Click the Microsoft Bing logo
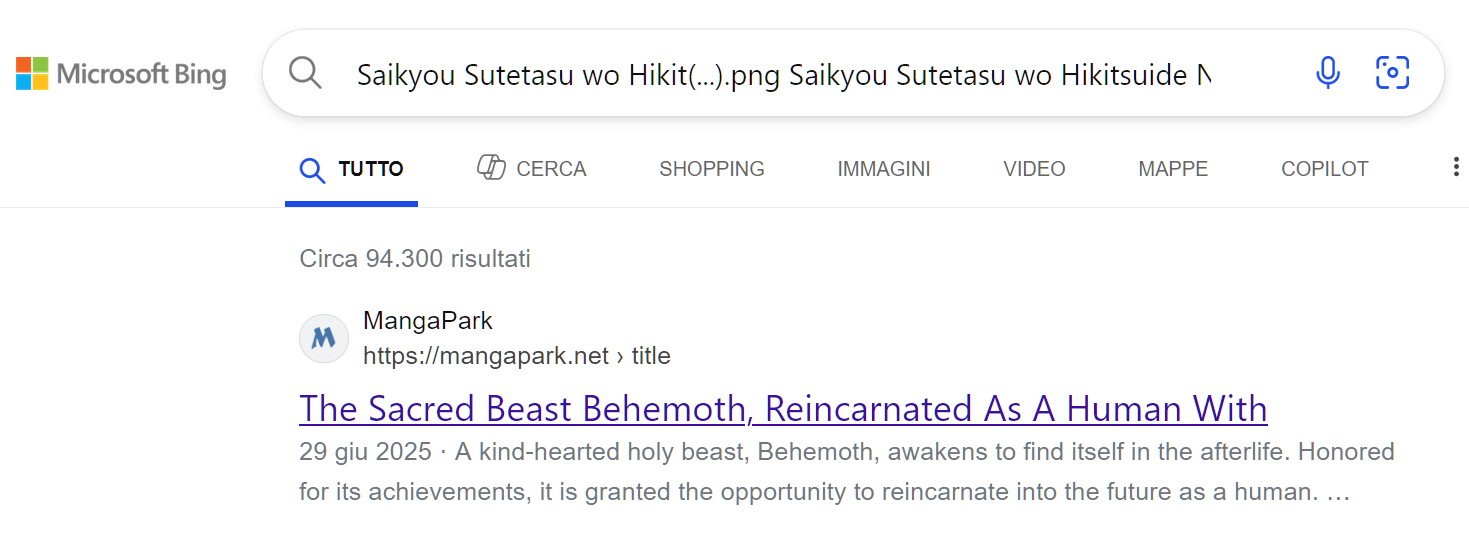 coord(121,74)
